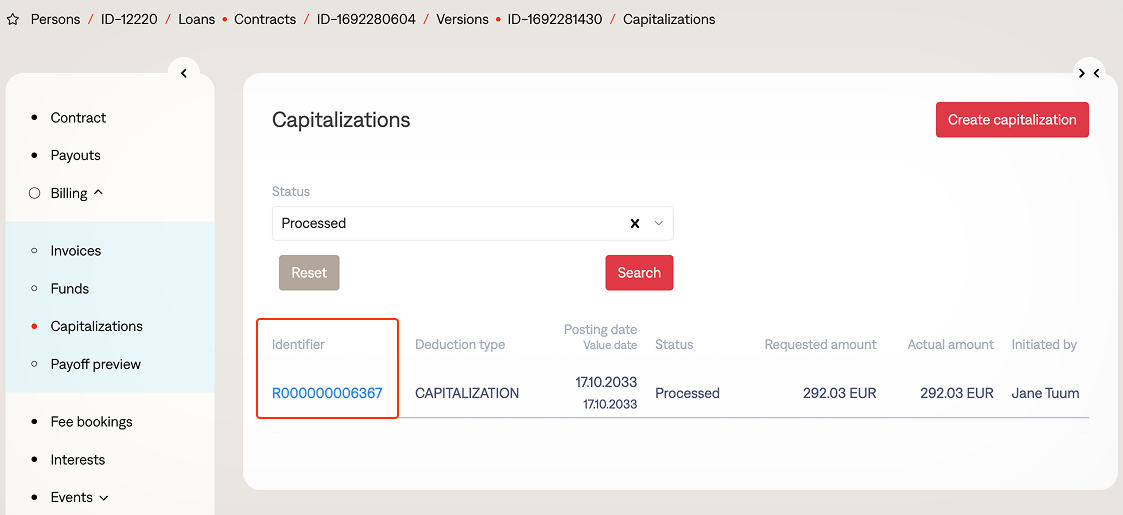
Task: Click the right panel expand/collapse arrows
Action: click(1089, 73)
